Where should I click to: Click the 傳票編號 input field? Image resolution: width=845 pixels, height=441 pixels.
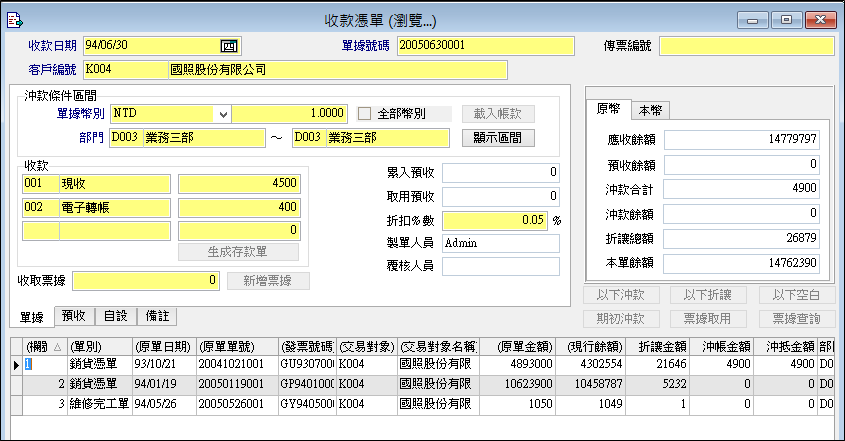point(745,45)
